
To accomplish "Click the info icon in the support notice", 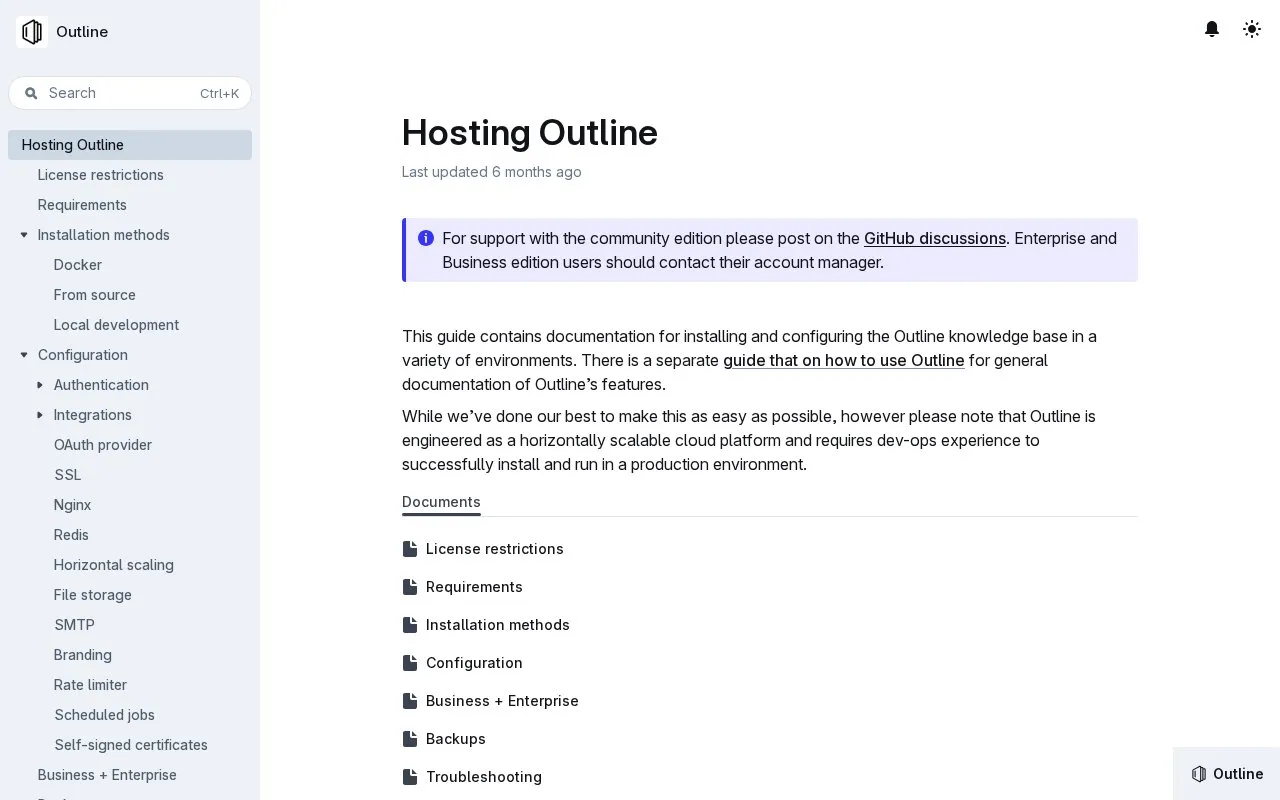I will click(426, 238).
